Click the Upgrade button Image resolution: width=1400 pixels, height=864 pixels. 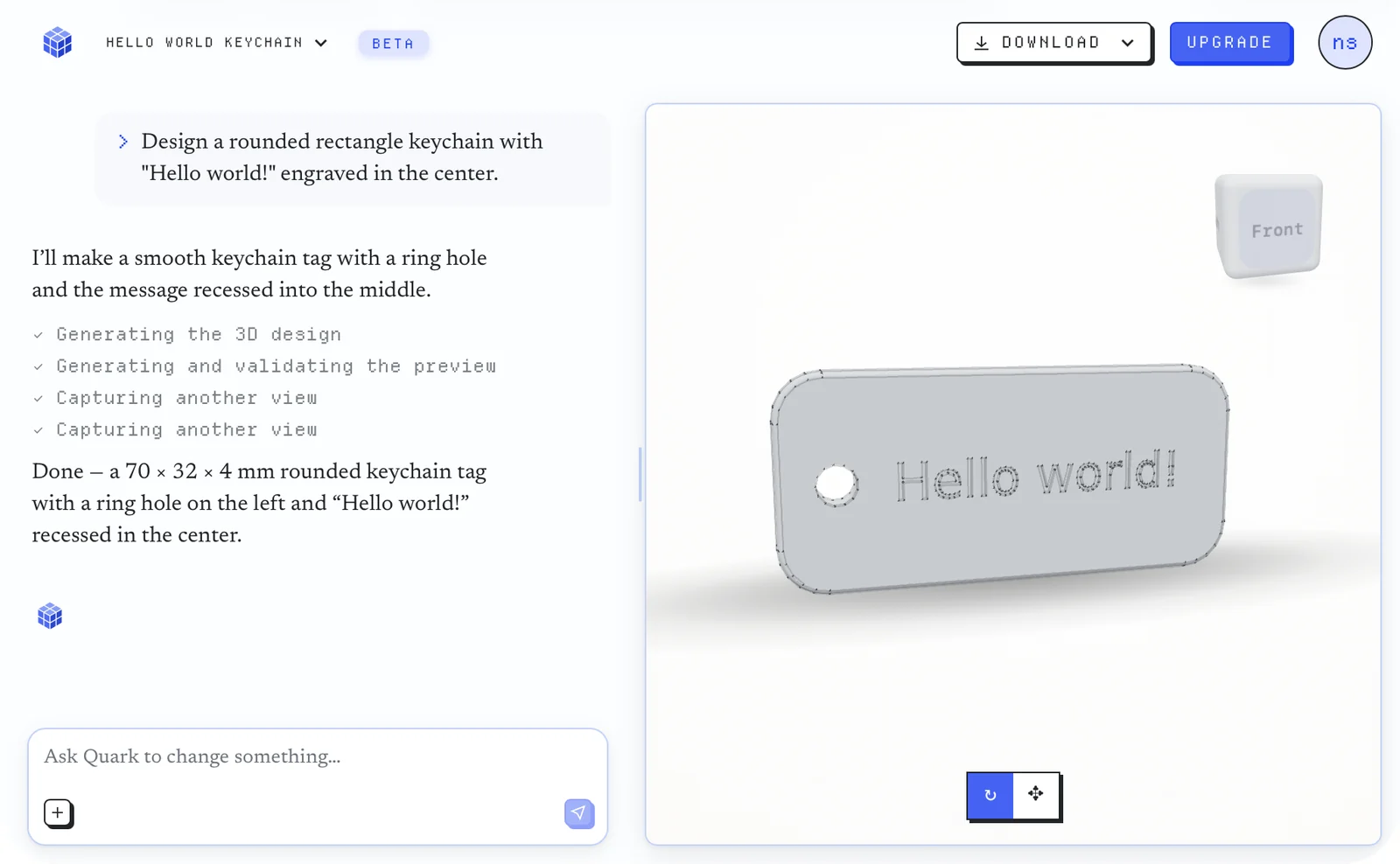pyautogui.click(x=1230, y=43)
